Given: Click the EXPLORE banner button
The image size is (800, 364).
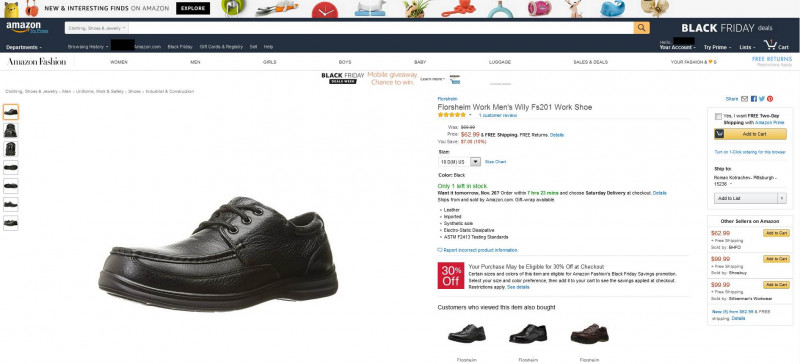Looking at the screenshot, I should 193,8.
